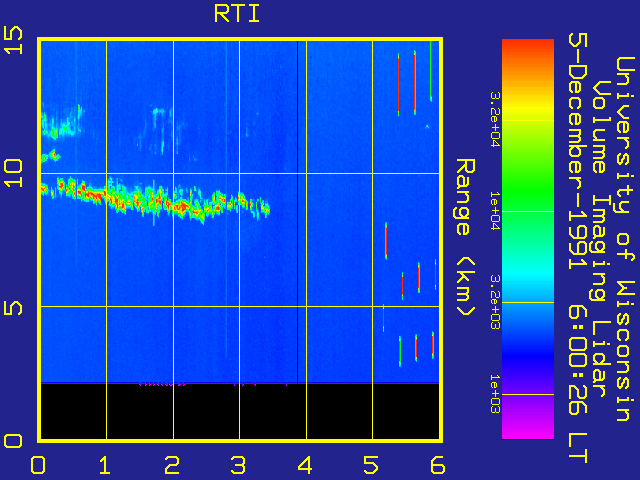The height and width of the screenshot is (480, 640).
Task: Click the bottom axis tick label 6
Action: click(x=438, y=465)
